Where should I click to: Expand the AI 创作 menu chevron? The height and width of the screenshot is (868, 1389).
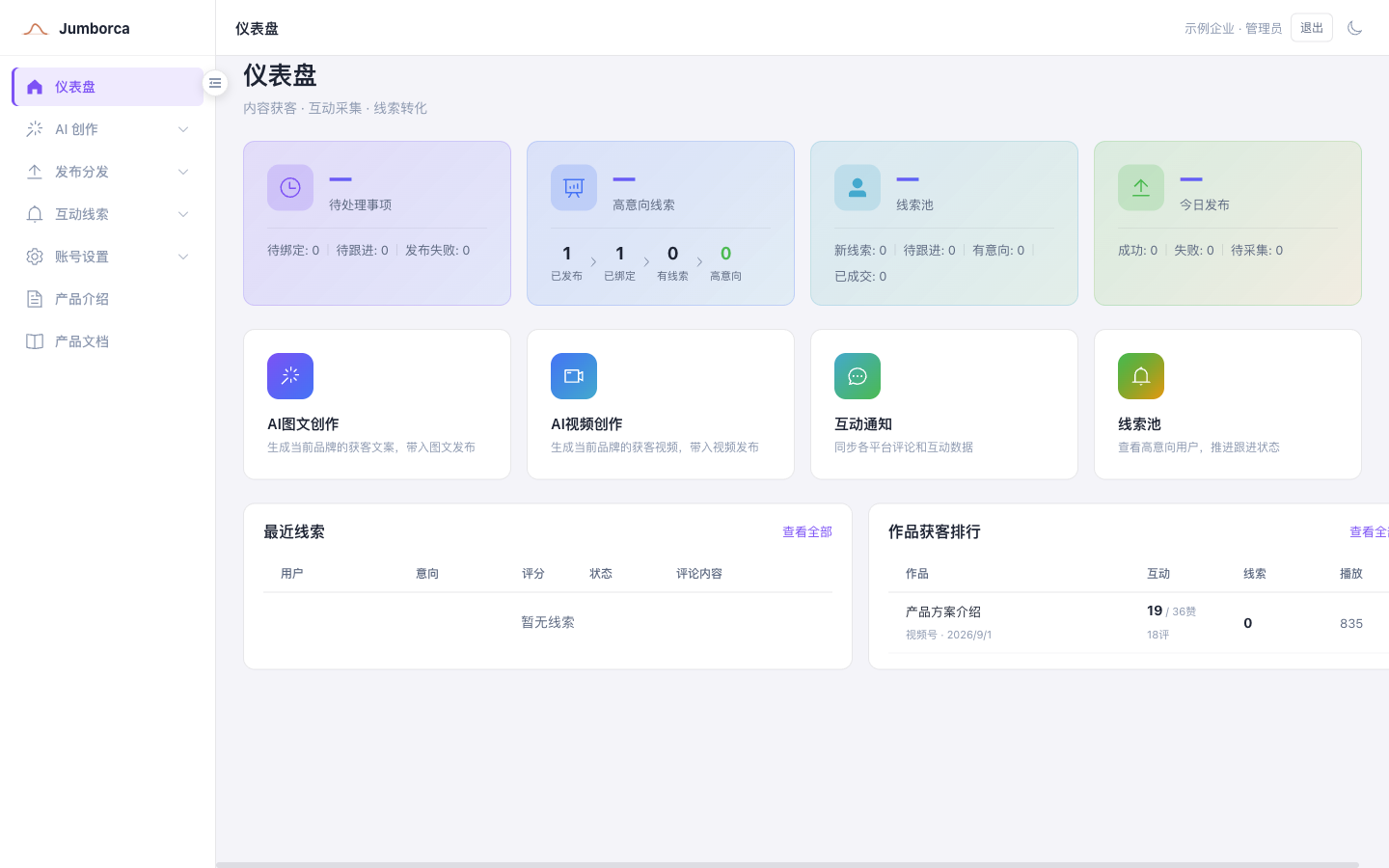click(x=183, y=129)
